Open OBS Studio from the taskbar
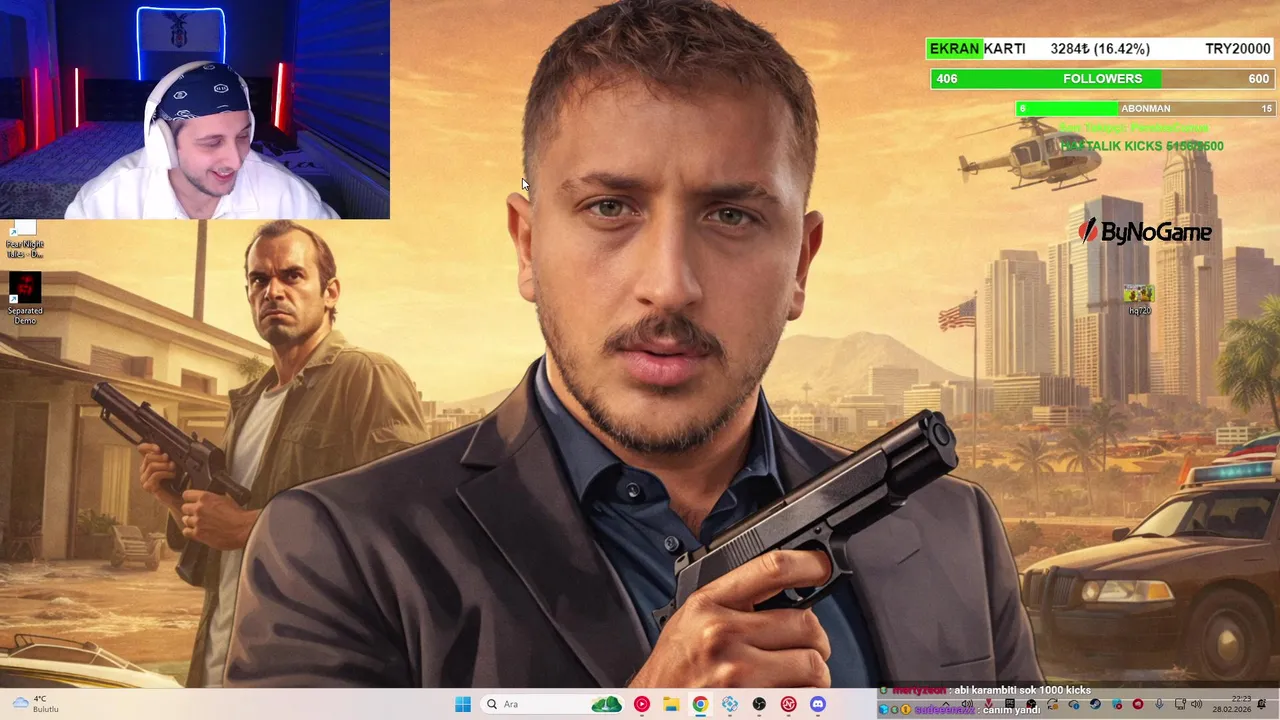1280x720 pixels. coord(759,704)
